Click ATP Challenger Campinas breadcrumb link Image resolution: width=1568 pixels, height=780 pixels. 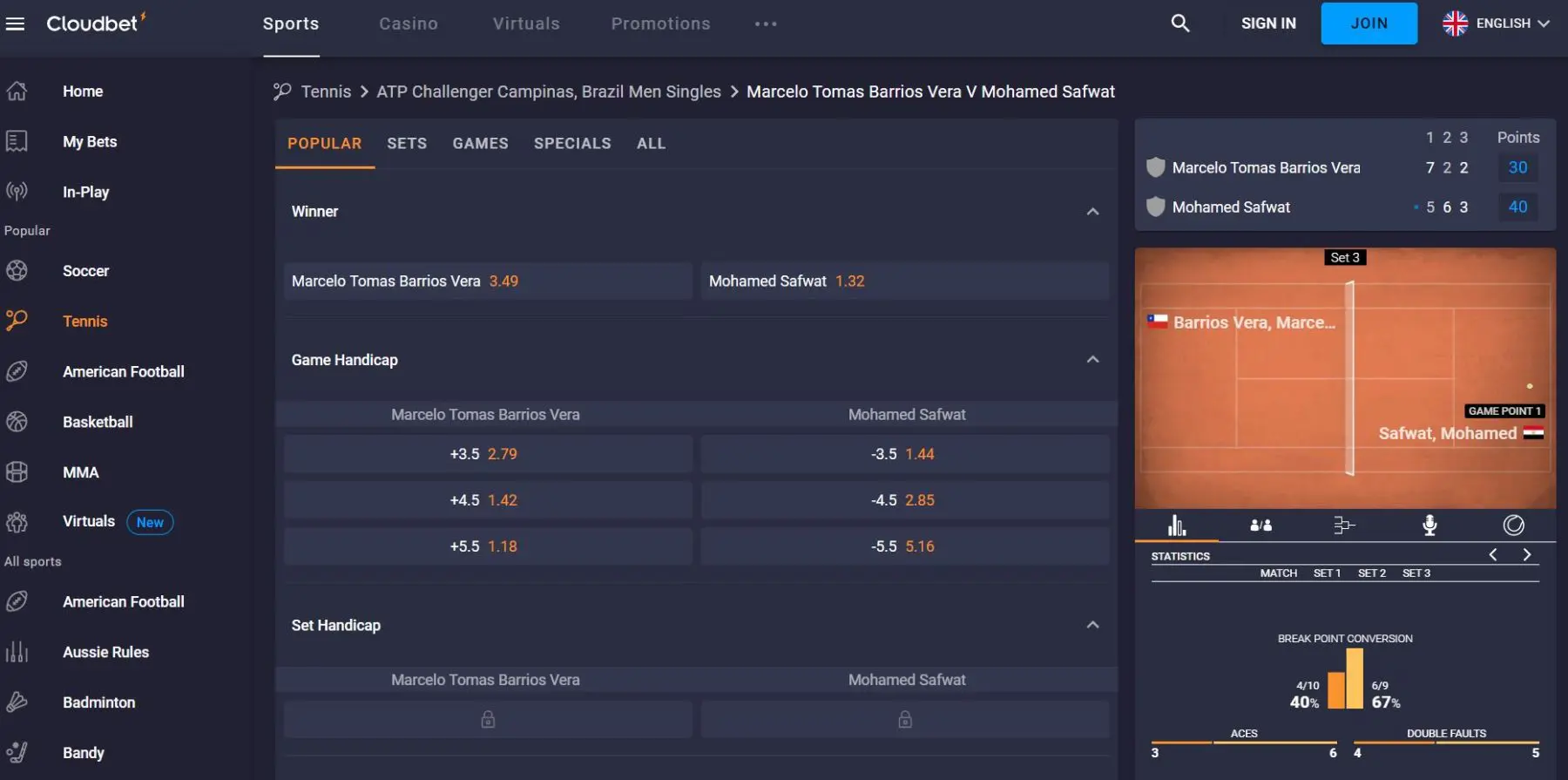click(x=549, y=92)
